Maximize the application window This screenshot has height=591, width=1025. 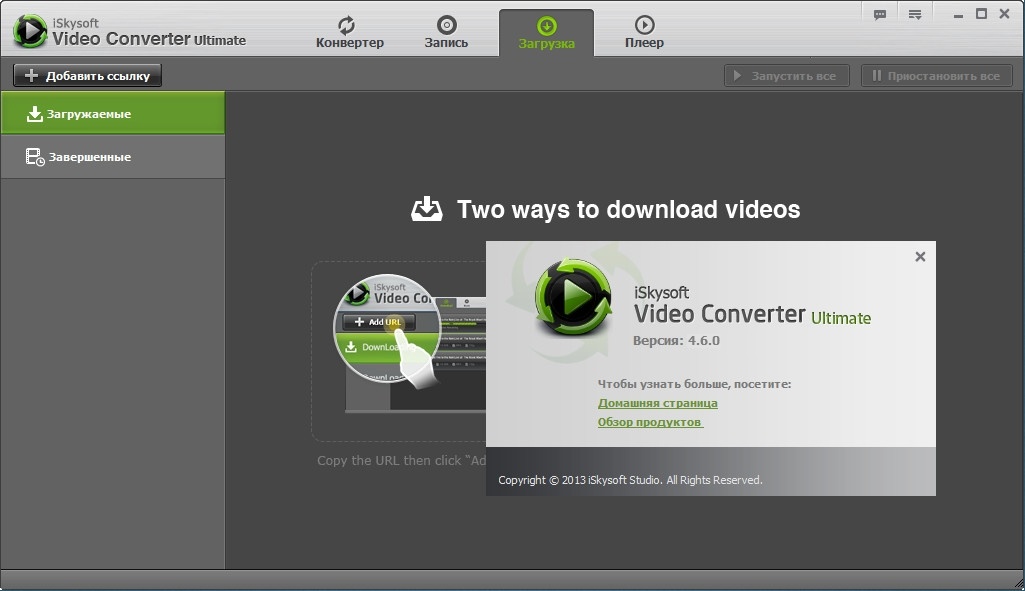(x=981, y=13)
